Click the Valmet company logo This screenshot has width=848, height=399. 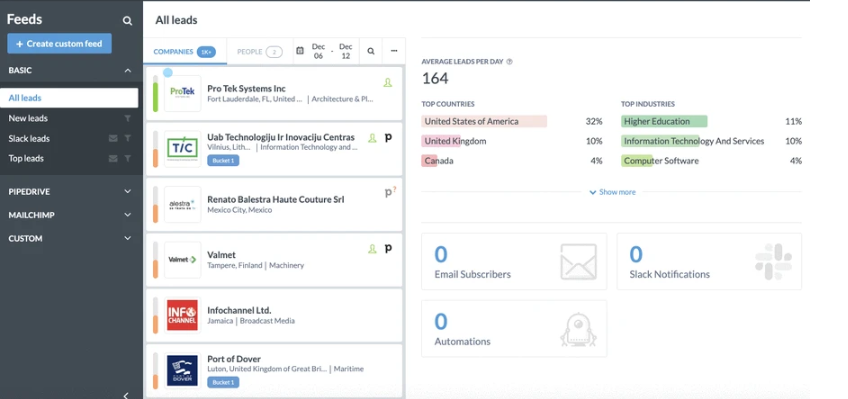[x=182, y=260]
